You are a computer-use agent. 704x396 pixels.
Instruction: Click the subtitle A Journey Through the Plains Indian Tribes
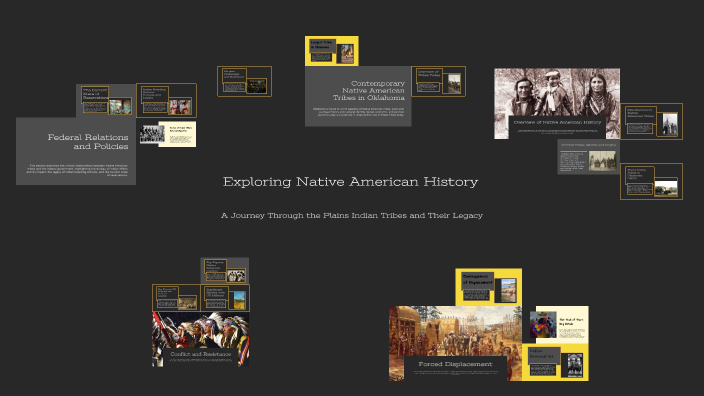tap(352, 216)
